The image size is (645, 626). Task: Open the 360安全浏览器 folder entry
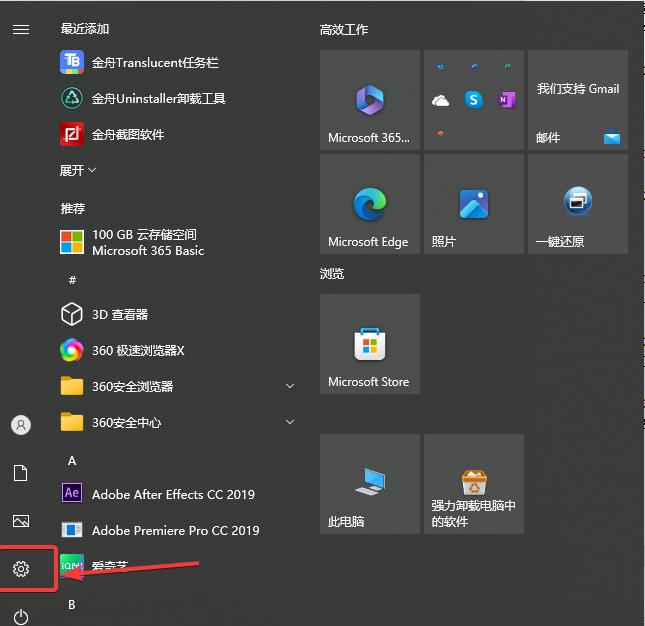178,386
